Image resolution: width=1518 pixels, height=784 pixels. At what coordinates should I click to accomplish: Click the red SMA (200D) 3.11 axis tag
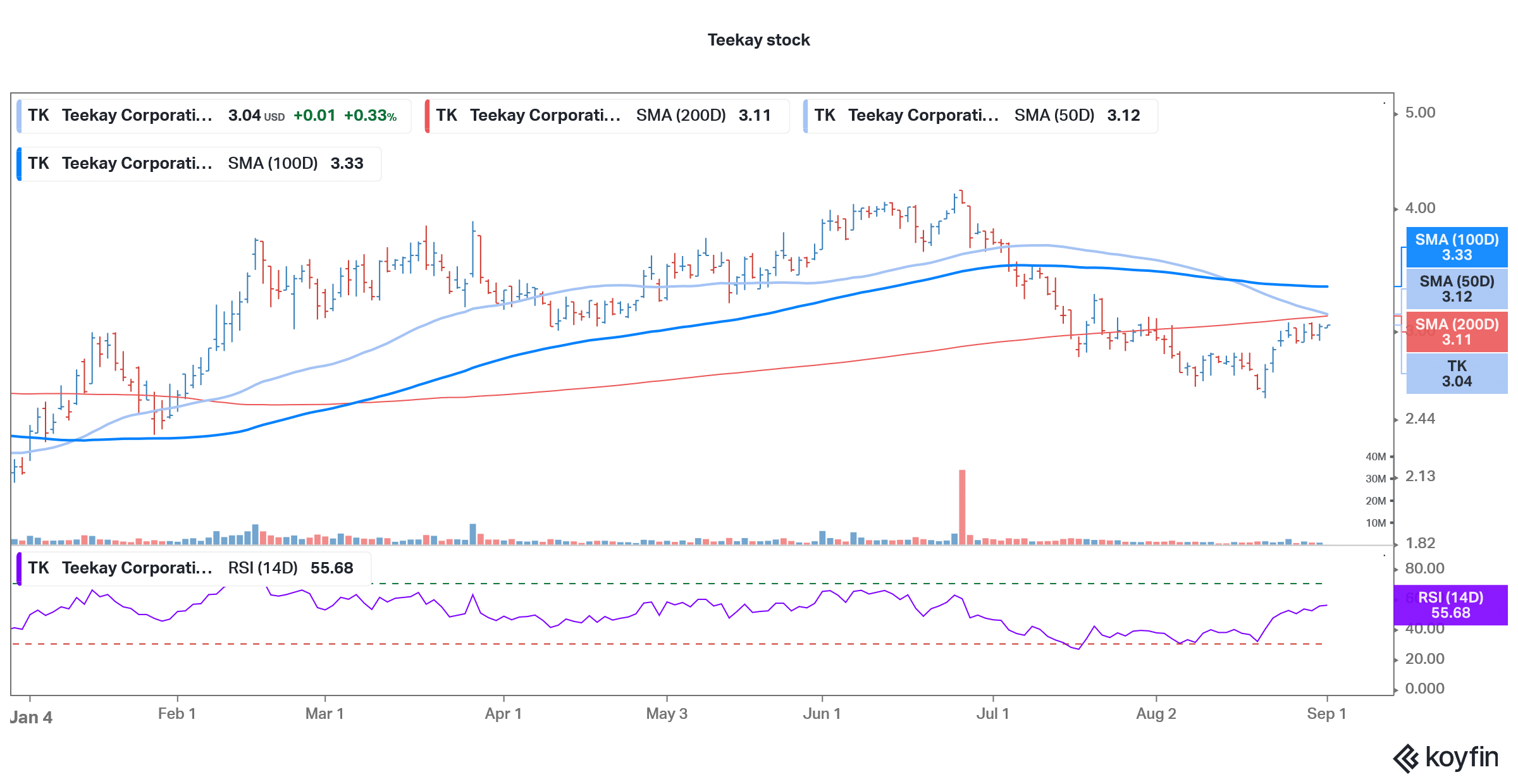click(1457, 332)
